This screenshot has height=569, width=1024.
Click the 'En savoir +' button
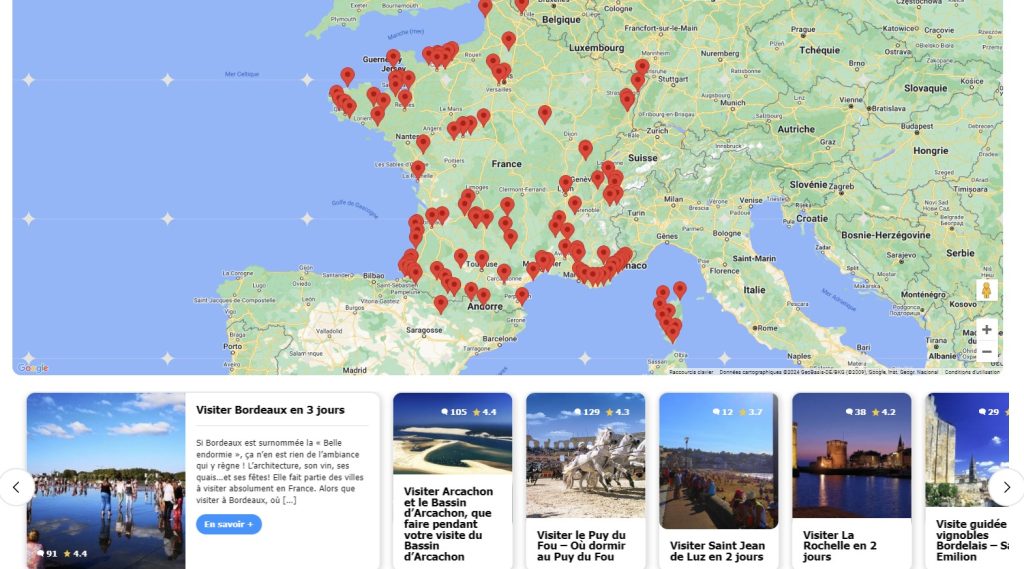229,524
